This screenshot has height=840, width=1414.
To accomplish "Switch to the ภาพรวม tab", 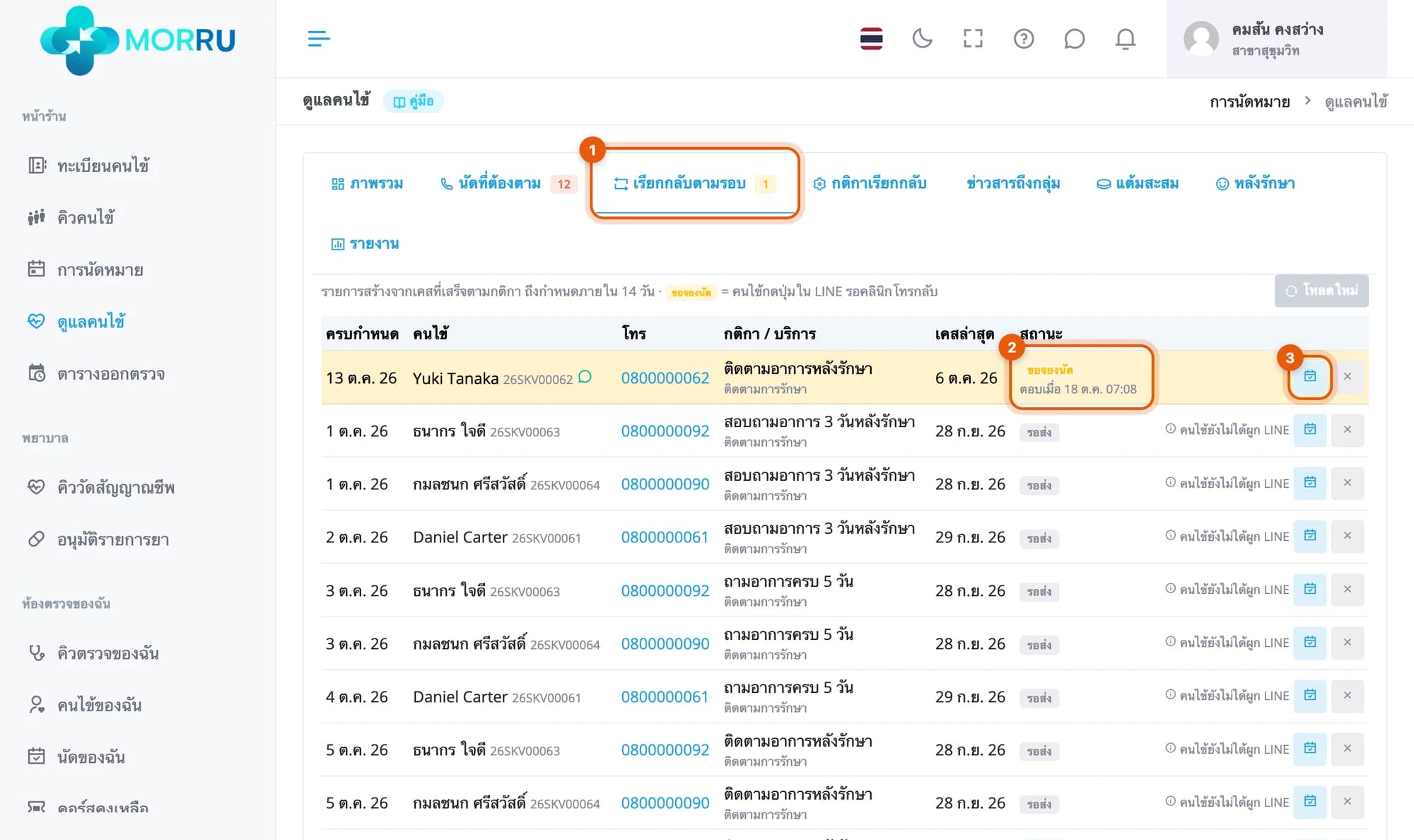I will tap(367, 183).
